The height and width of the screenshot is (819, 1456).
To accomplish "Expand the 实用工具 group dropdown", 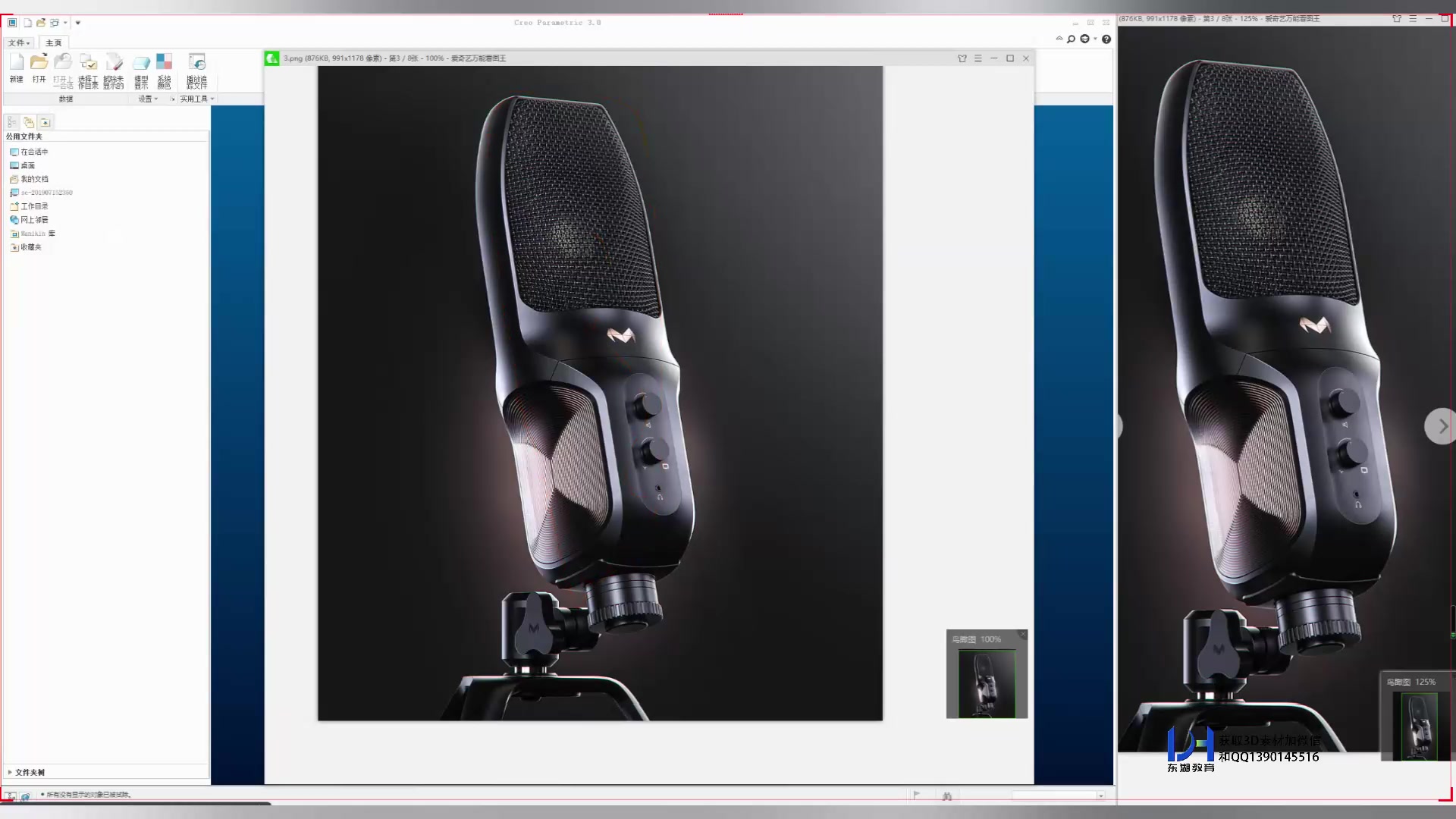I will [197, 99].
